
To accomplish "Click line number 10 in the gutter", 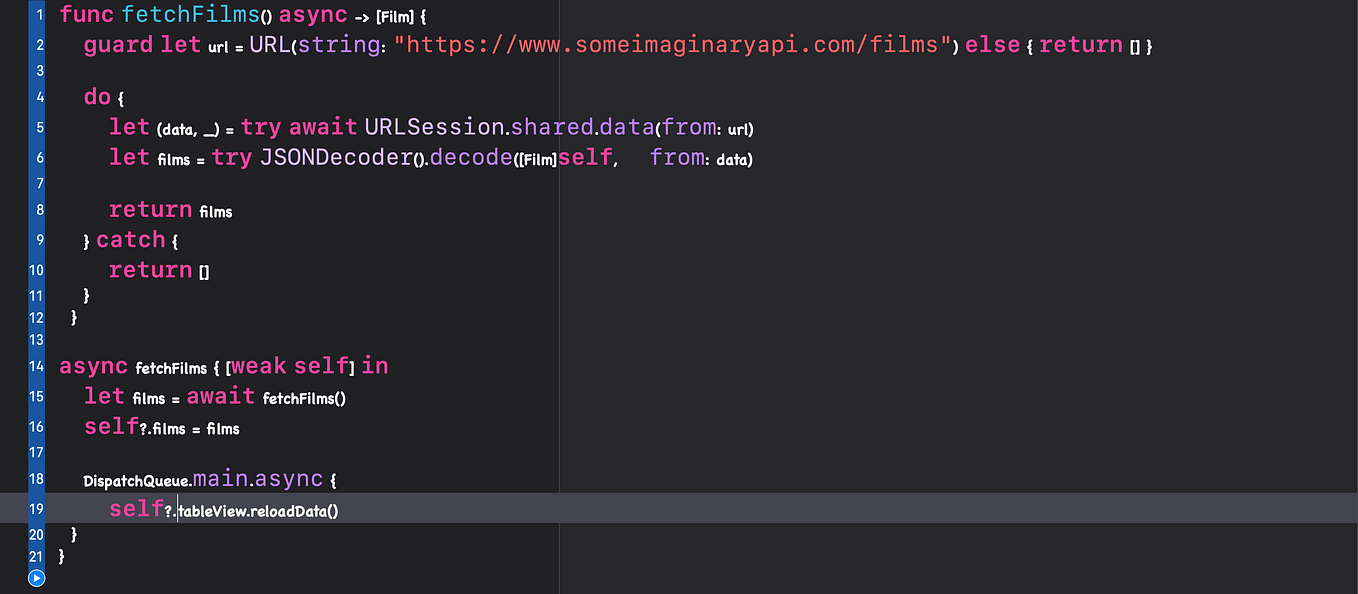I will click(35, 270).
